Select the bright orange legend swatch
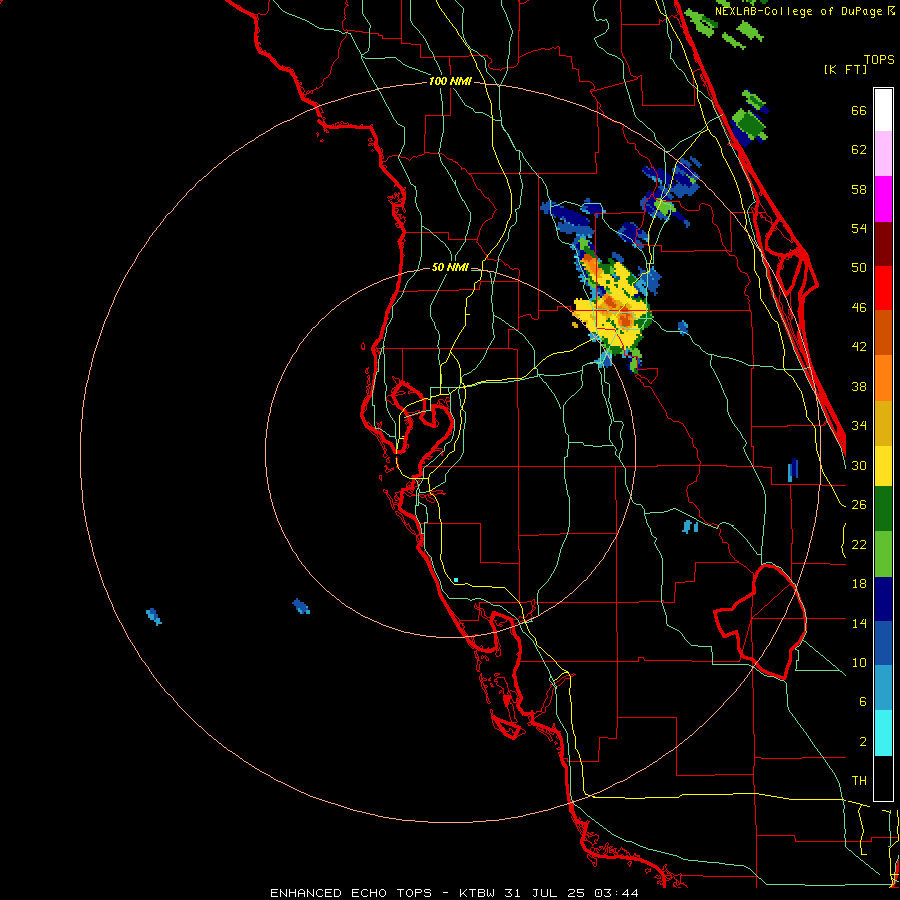The width and height of the screenshot is (900, 900). [883, 378]
